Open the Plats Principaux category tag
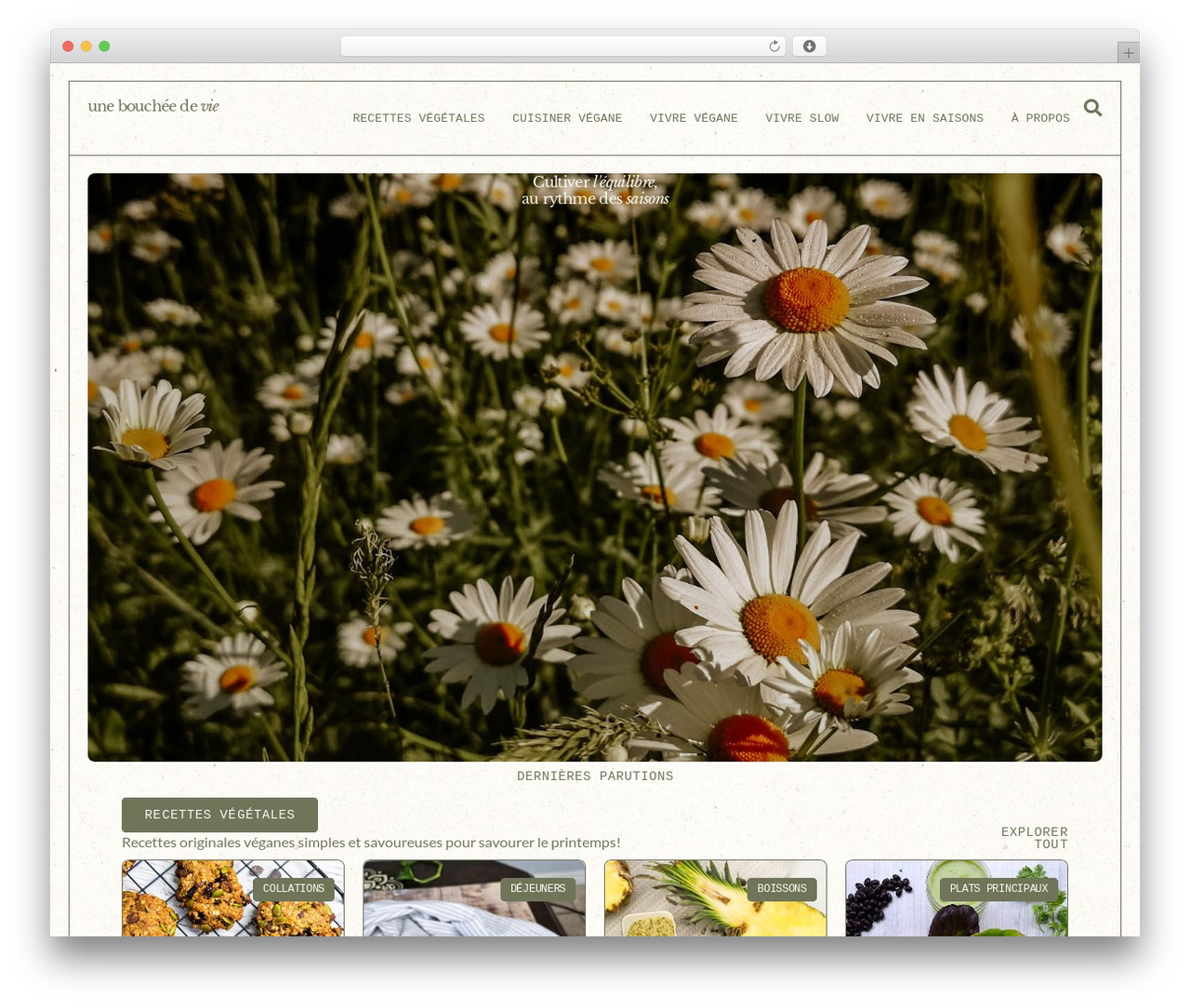The width and height of the screenshot is (1190, 1008). (x=998, y=889)
